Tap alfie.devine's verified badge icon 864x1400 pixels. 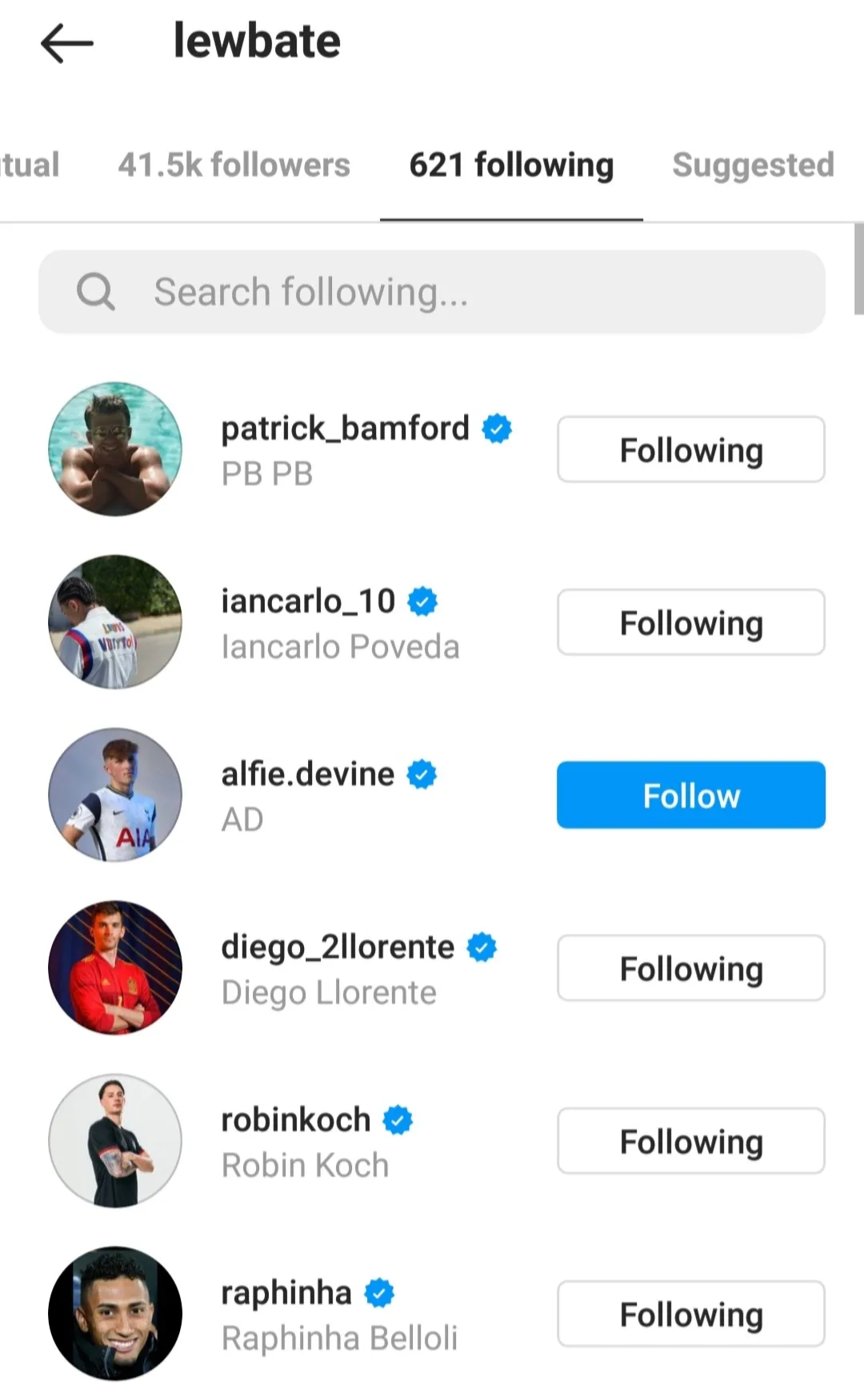pyautogui.click(x=422, y=774)
